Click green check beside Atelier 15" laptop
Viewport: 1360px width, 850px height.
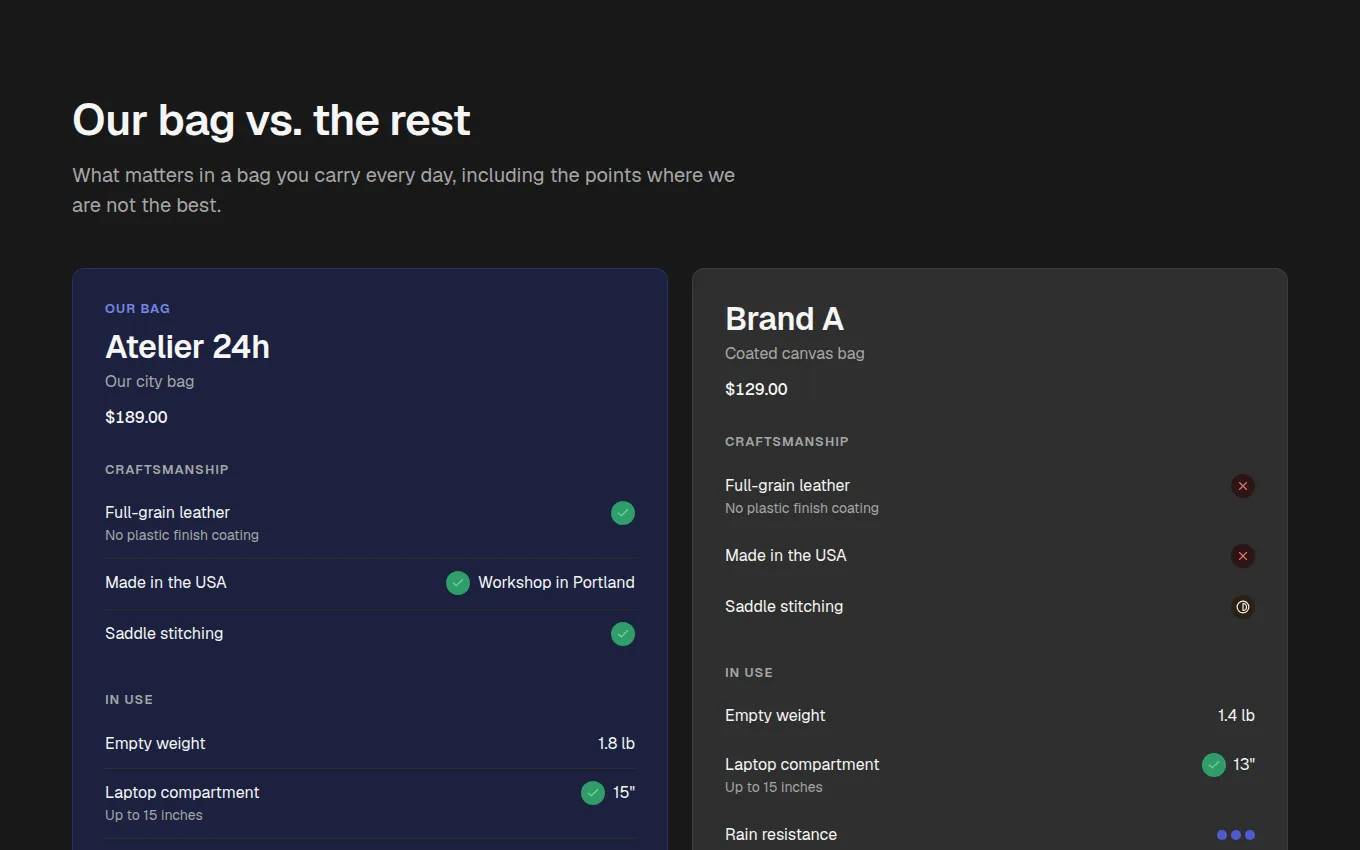tap(593, 793)
